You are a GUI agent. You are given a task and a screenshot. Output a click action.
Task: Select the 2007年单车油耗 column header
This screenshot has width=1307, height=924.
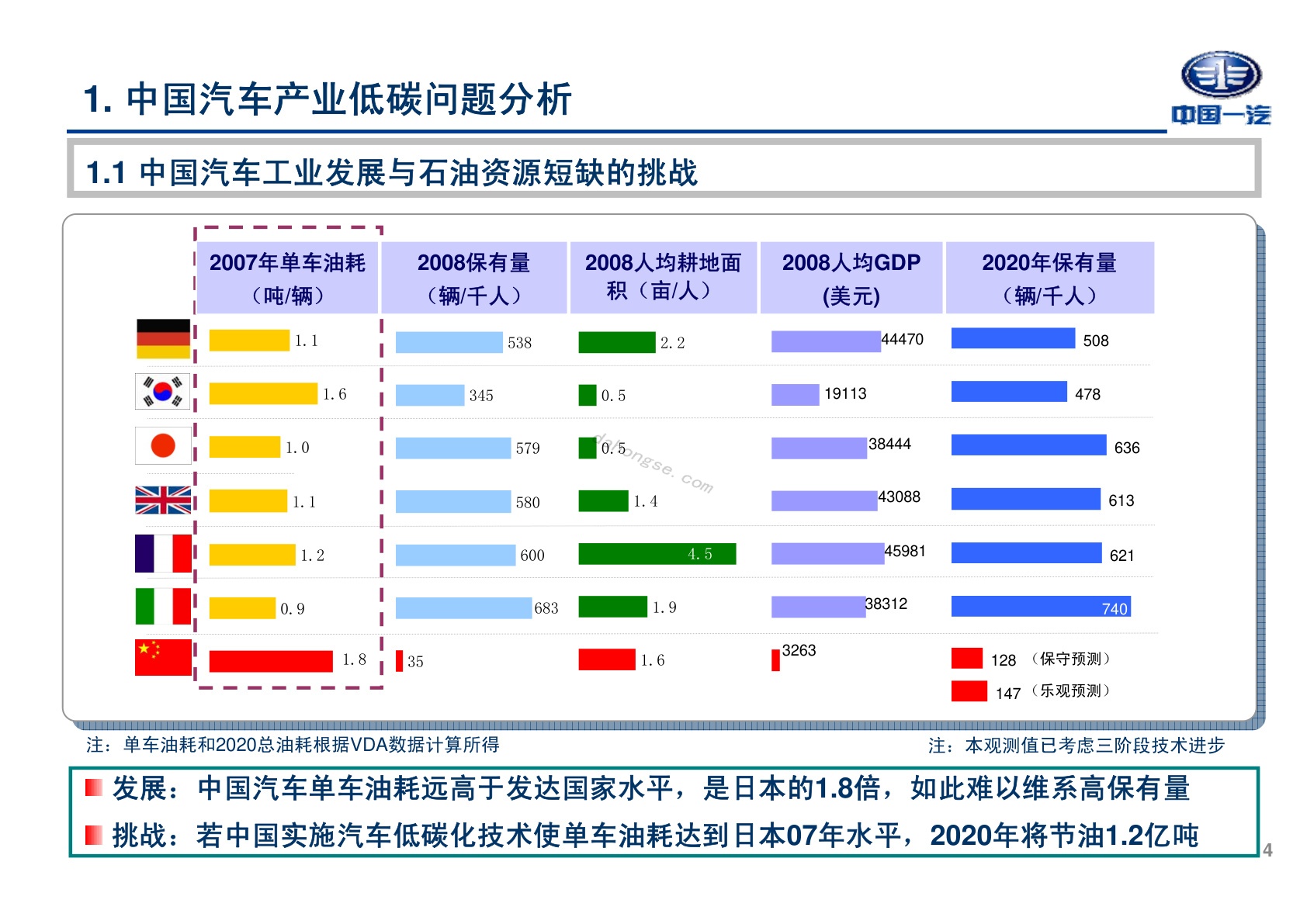pos(287,278)
